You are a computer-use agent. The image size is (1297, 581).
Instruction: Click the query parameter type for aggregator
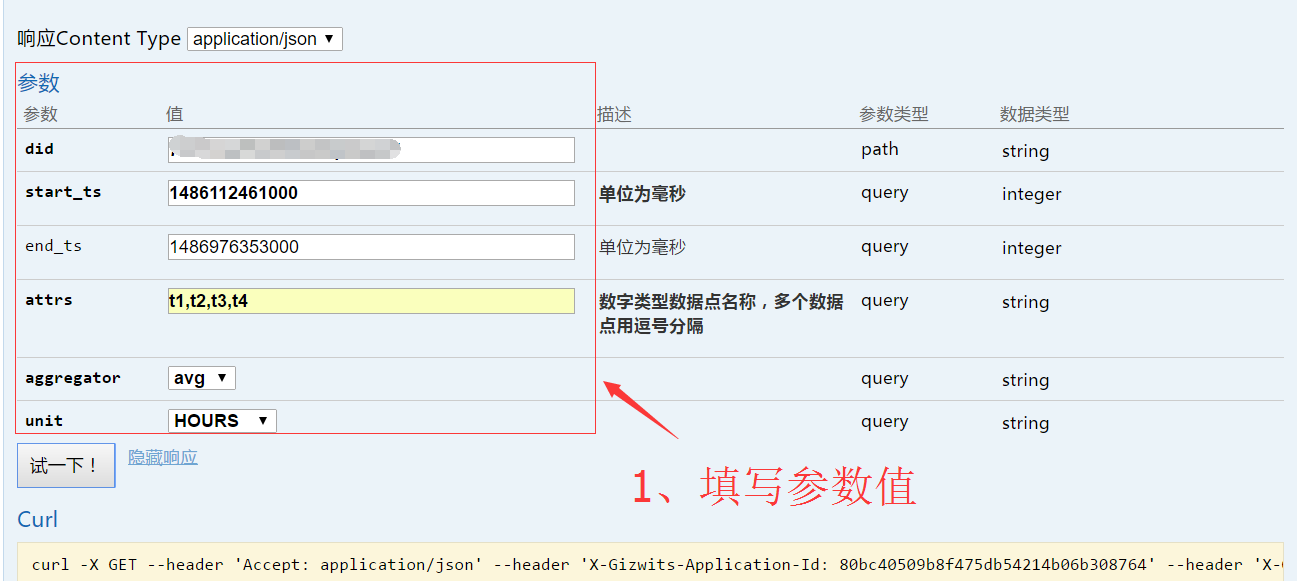[x=884, y=377]
